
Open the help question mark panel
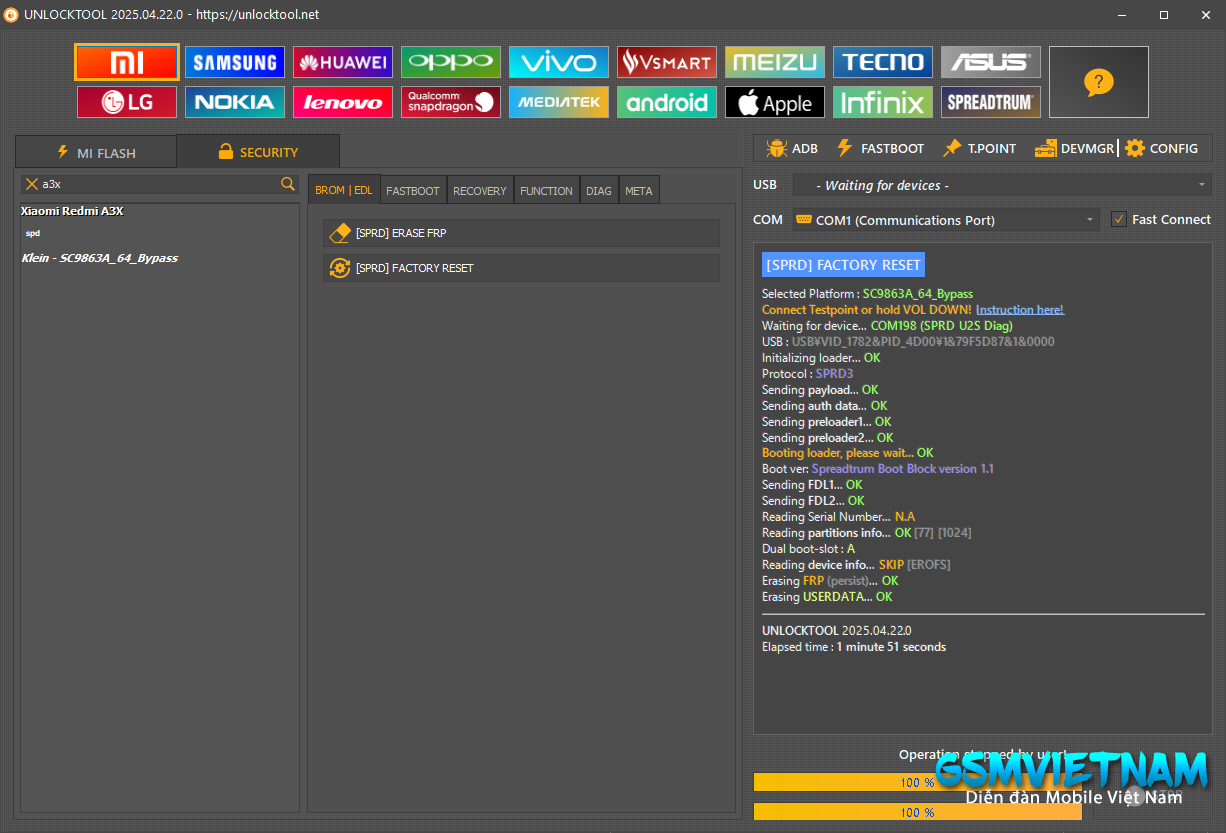point(1099,82)
